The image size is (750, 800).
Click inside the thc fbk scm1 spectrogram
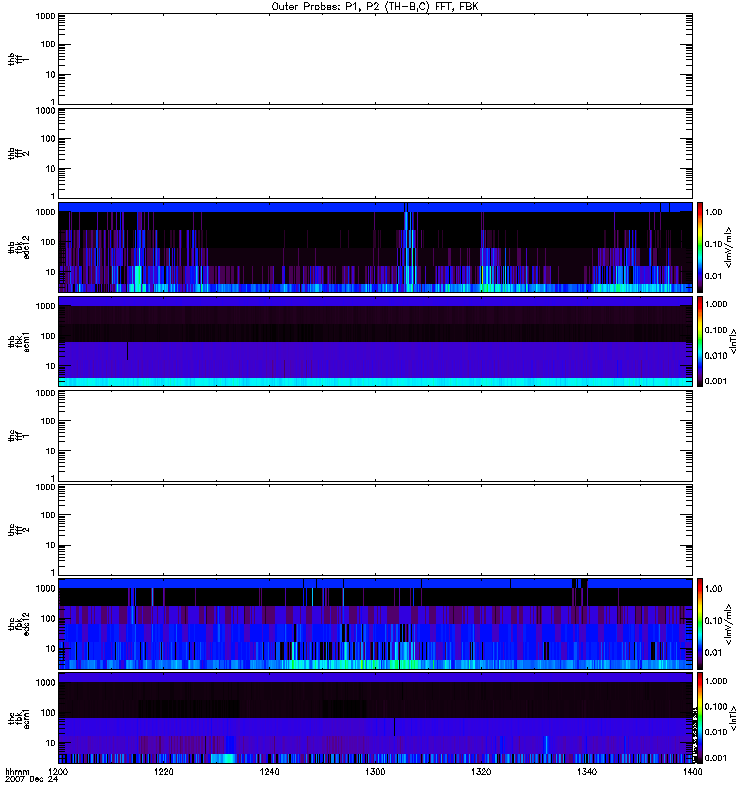(x=375, y=718)
